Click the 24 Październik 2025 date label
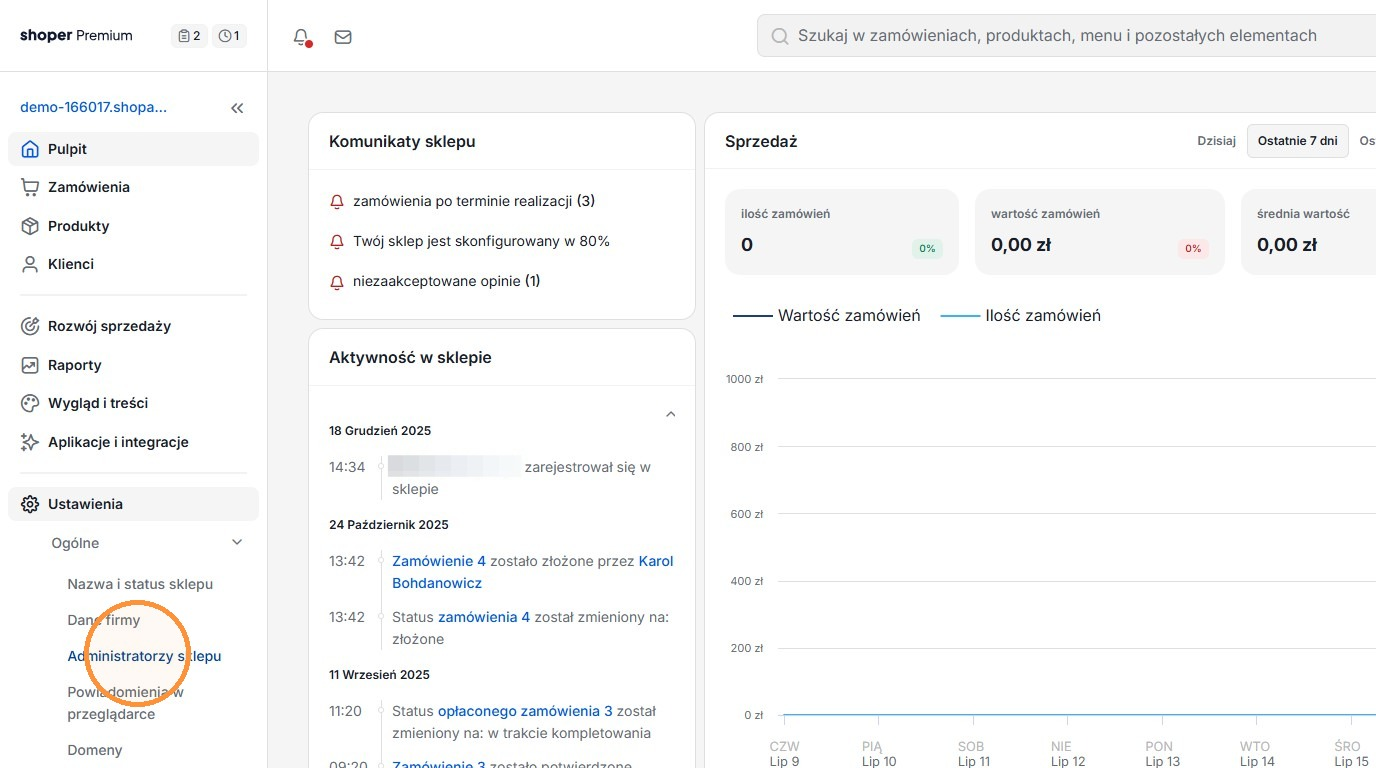1376x768 pixels. 389,524
